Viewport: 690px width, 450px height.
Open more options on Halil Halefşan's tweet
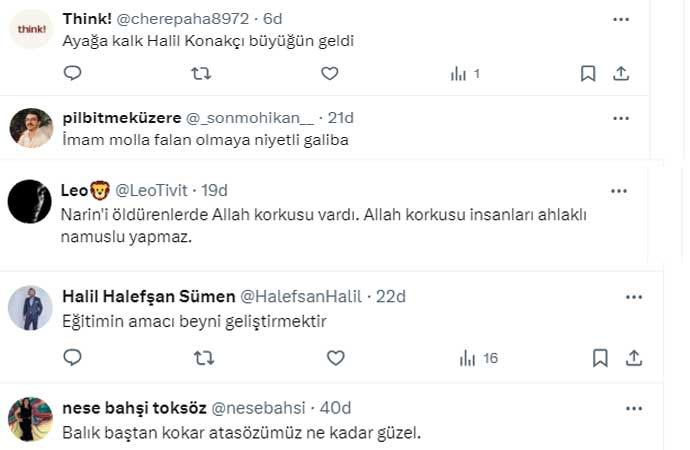[x=633, y=297]
